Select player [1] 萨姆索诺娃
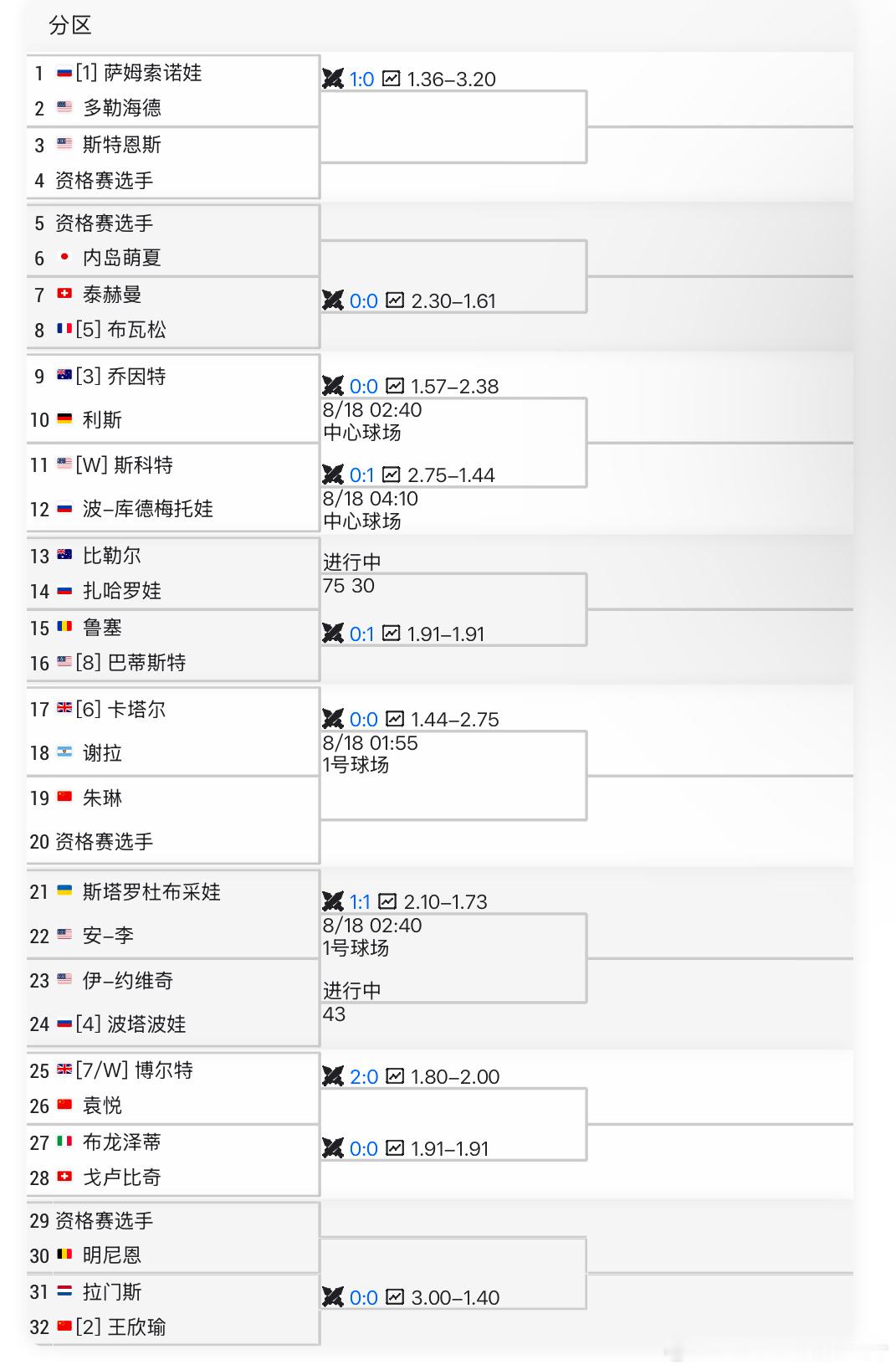 pyautogui.click(x=138, y=73)
